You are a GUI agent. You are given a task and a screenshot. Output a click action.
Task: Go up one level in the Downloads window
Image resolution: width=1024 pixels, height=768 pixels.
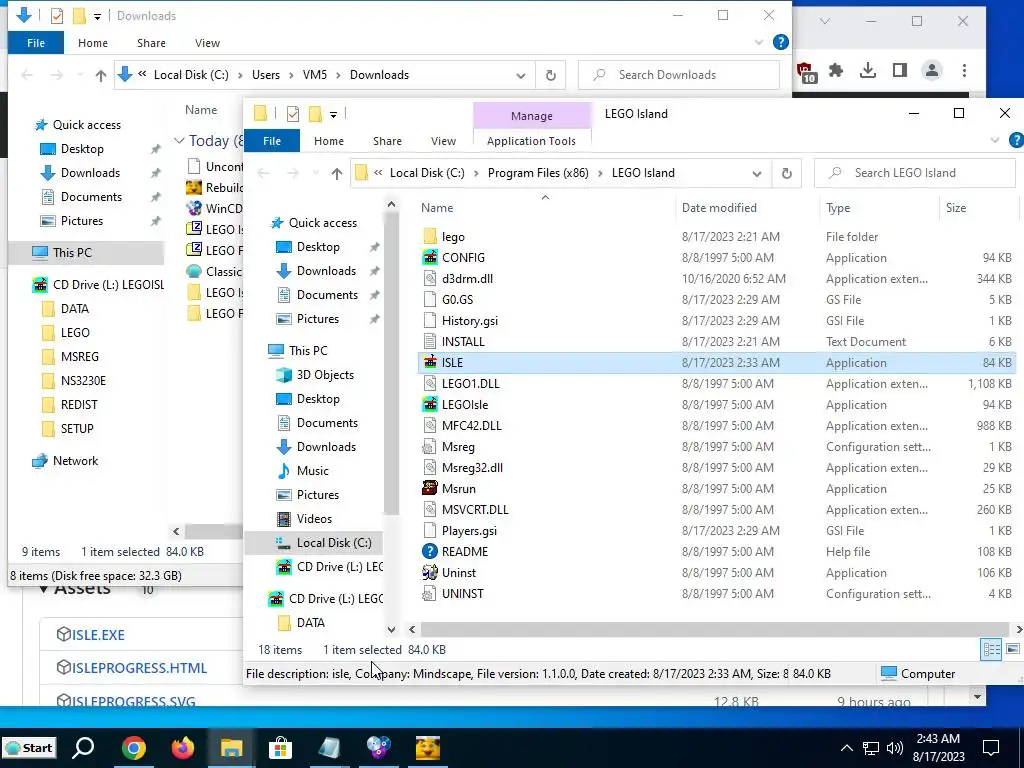[101, 75]
